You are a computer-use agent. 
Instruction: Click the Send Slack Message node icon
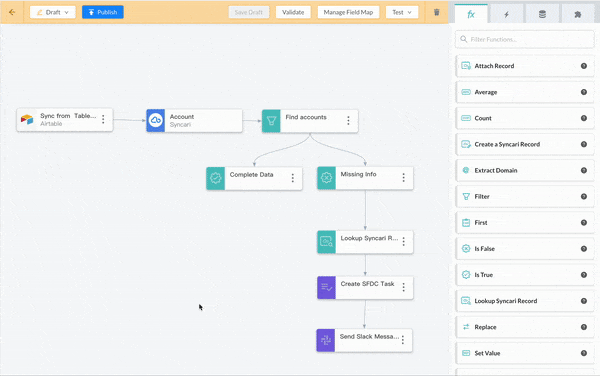click(326, 340)
